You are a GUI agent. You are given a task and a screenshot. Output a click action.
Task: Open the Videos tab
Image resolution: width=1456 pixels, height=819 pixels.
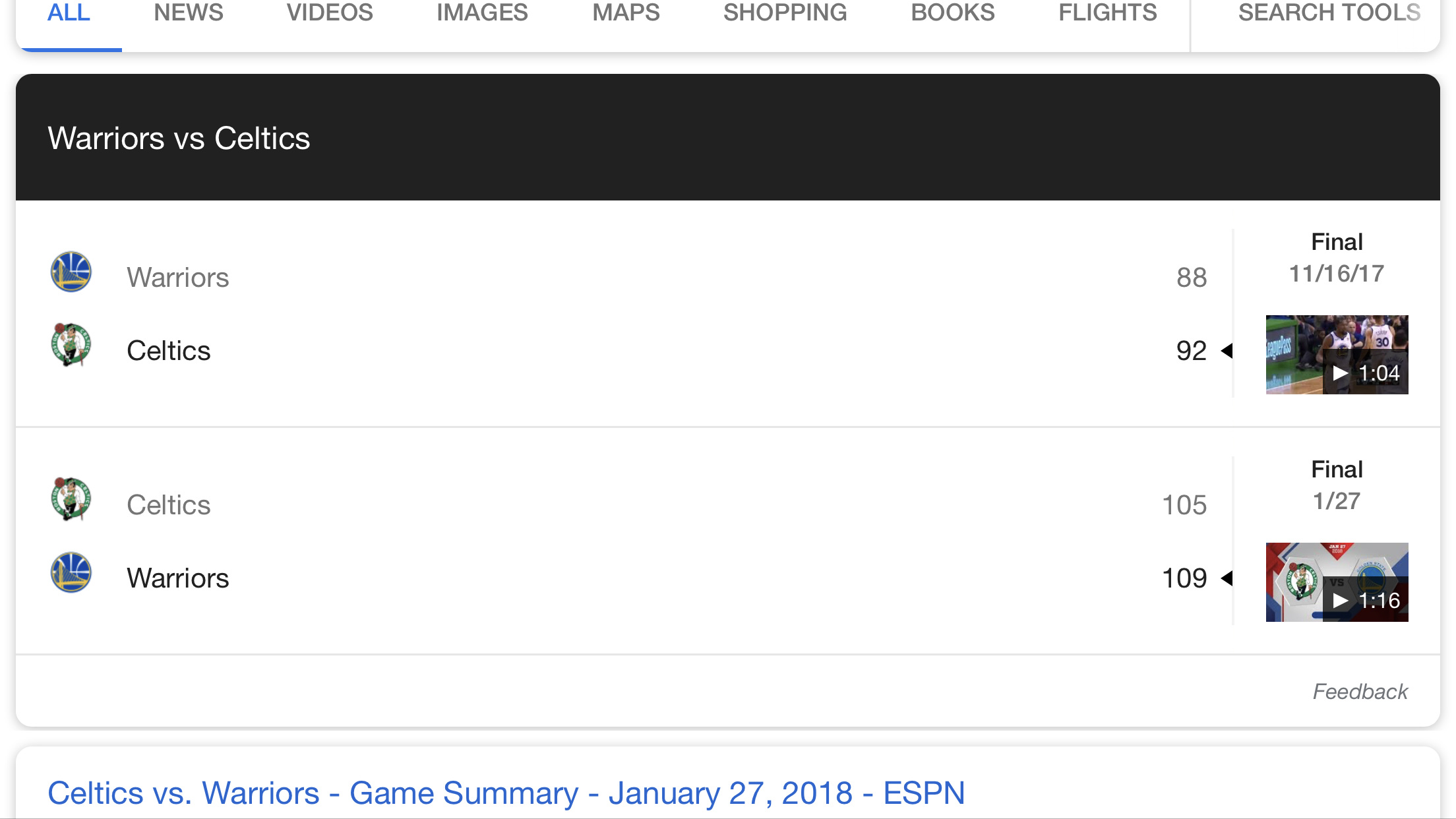tap(330, 13)
